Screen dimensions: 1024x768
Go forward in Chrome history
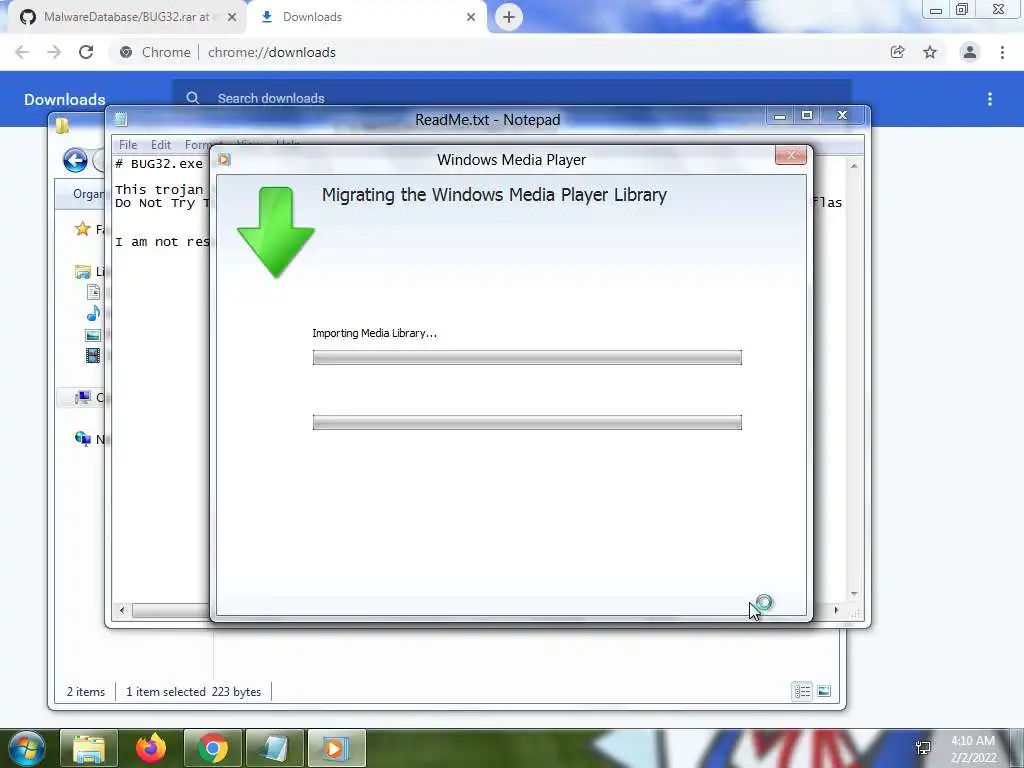coord(54,52)
